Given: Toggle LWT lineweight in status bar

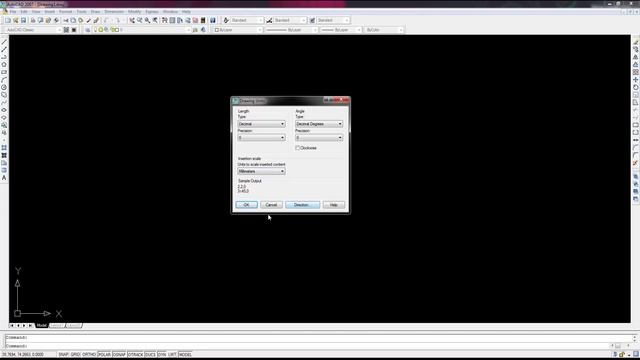Looking at the screenshot, I should pos(172,355).
